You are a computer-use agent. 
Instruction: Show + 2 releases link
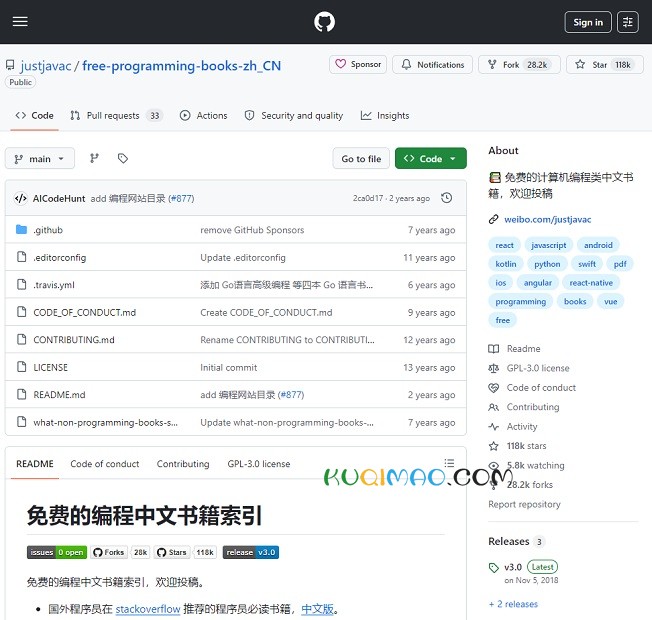coord(513,604)
